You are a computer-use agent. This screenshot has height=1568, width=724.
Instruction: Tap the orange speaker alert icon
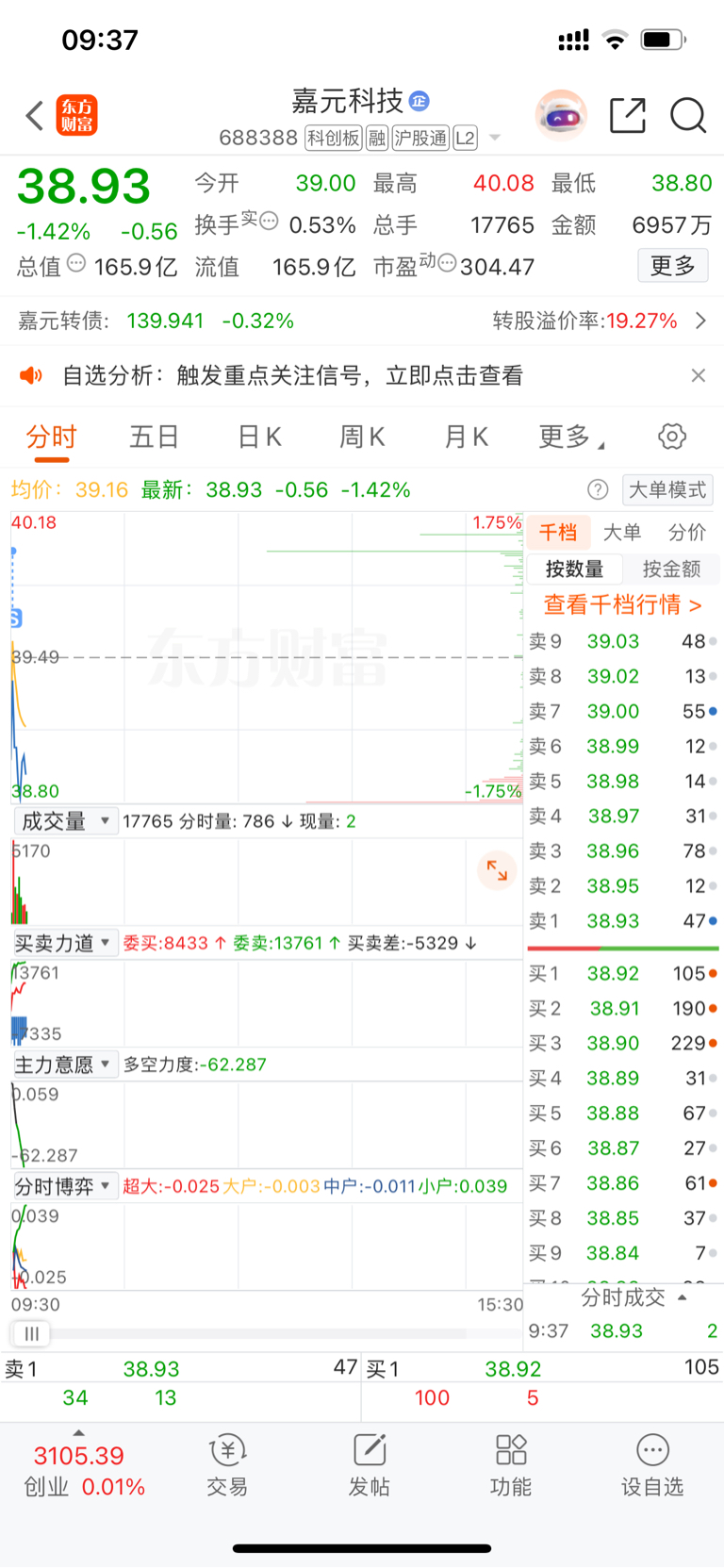[x=31, y=376]
